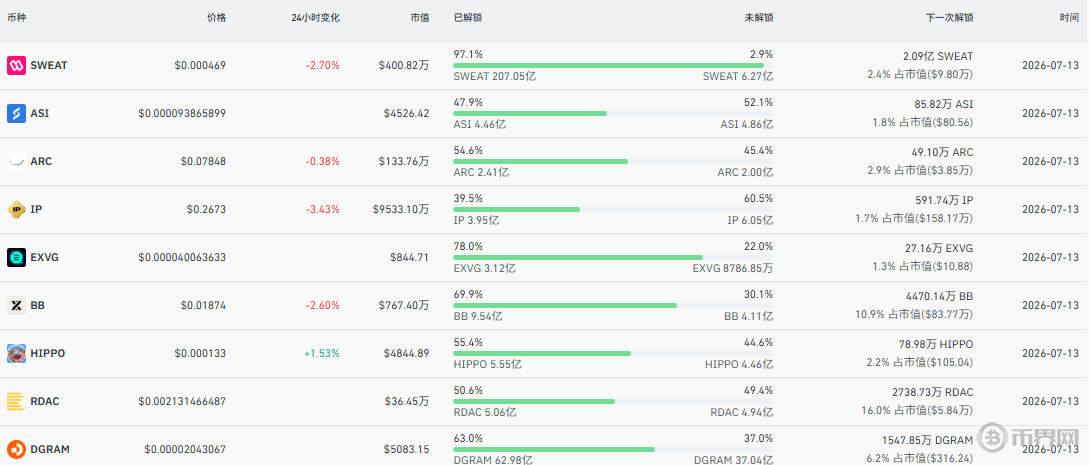Click the ARC unlock progress bar
The width and height of the screenshot is (1090, 465).
point(613,161)
